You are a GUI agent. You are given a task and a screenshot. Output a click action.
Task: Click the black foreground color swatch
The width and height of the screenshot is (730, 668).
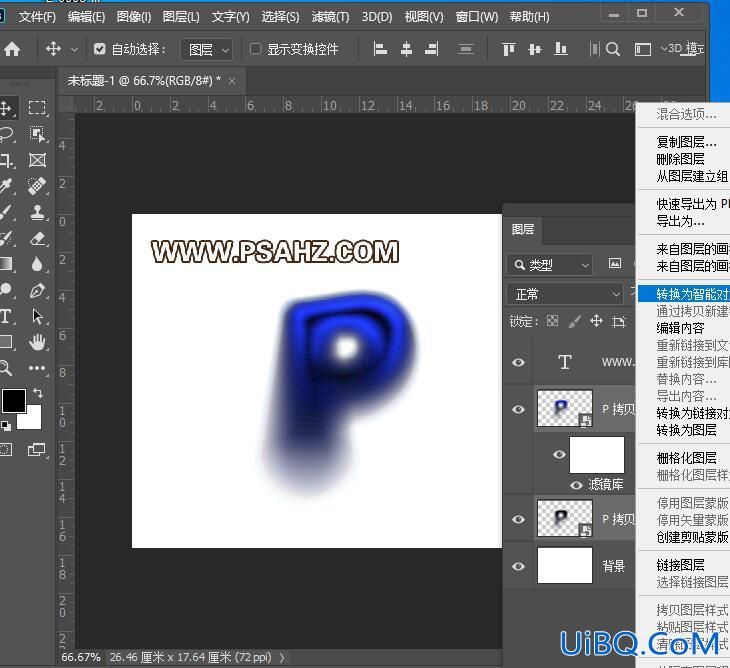tap(14, 401)
